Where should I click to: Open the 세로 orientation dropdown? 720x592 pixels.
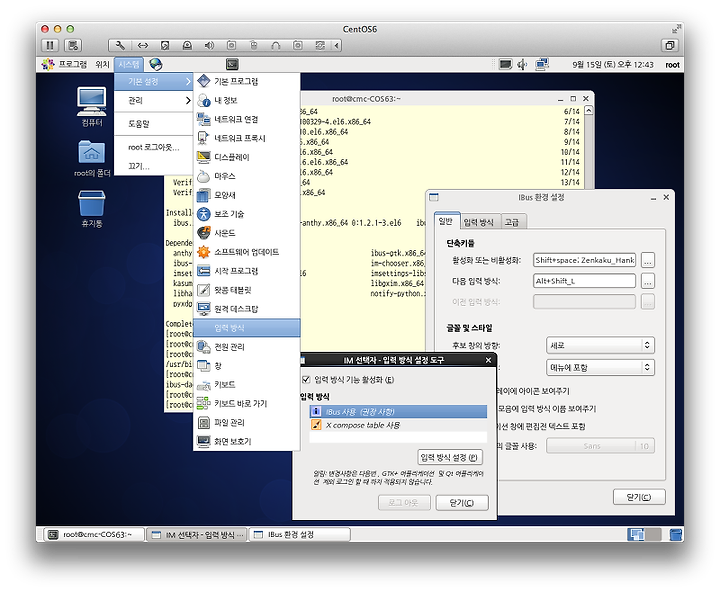(x=600, y=345)
